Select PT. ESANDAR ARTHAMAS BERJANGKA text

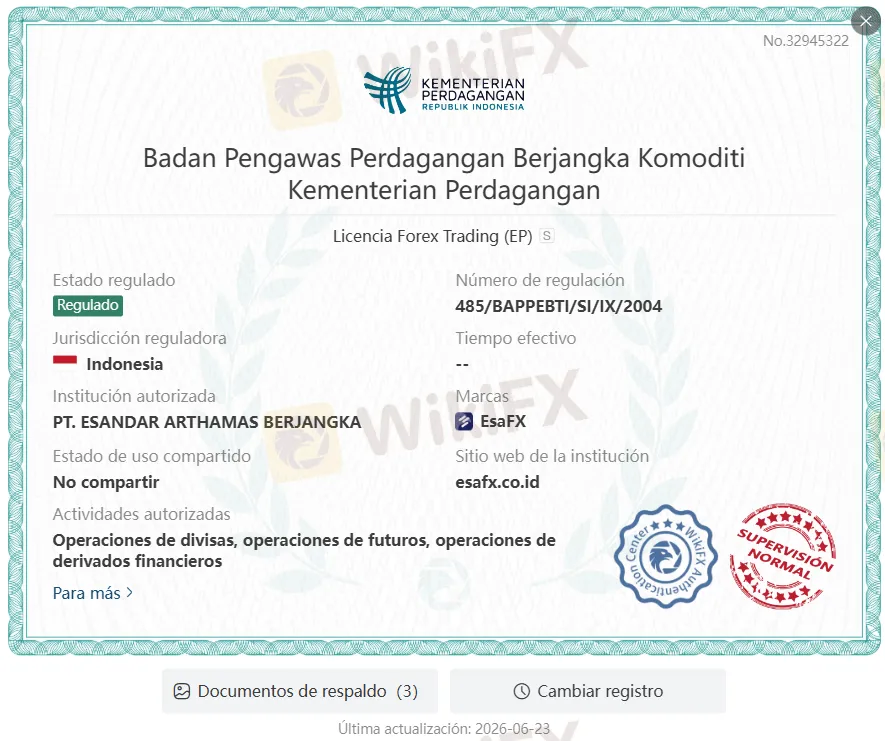207,422
